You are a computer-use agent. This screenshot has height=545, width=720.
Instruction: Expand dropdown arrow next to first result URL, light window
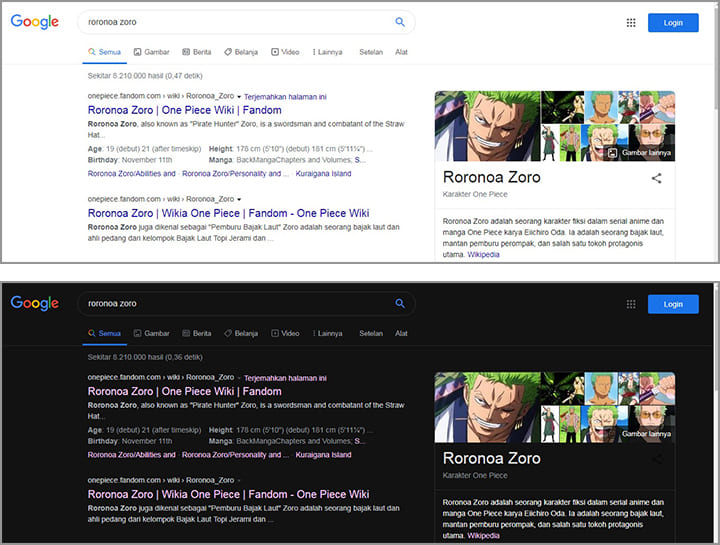click(239, 97)
